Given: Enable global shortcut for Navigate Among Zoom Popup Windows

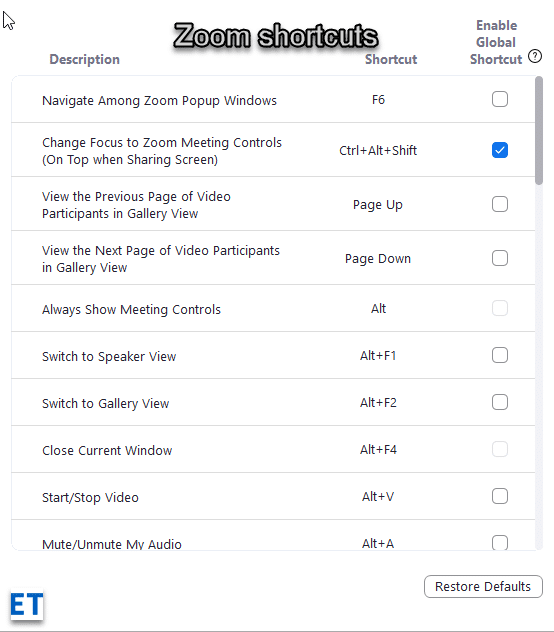Looking at the screenshot, I should (500, 99).
